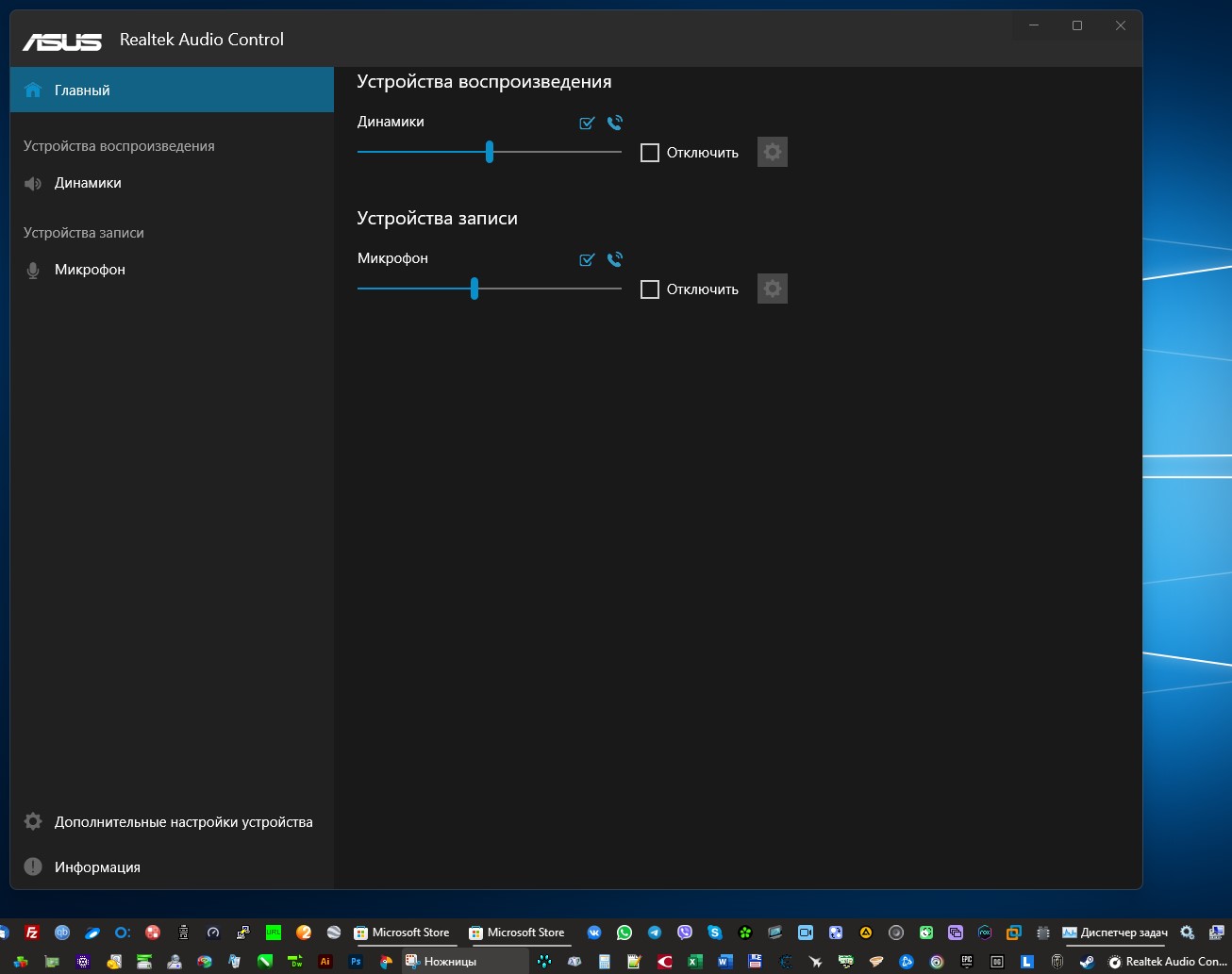Click the default device checkmark icon for Динамики

587,123
